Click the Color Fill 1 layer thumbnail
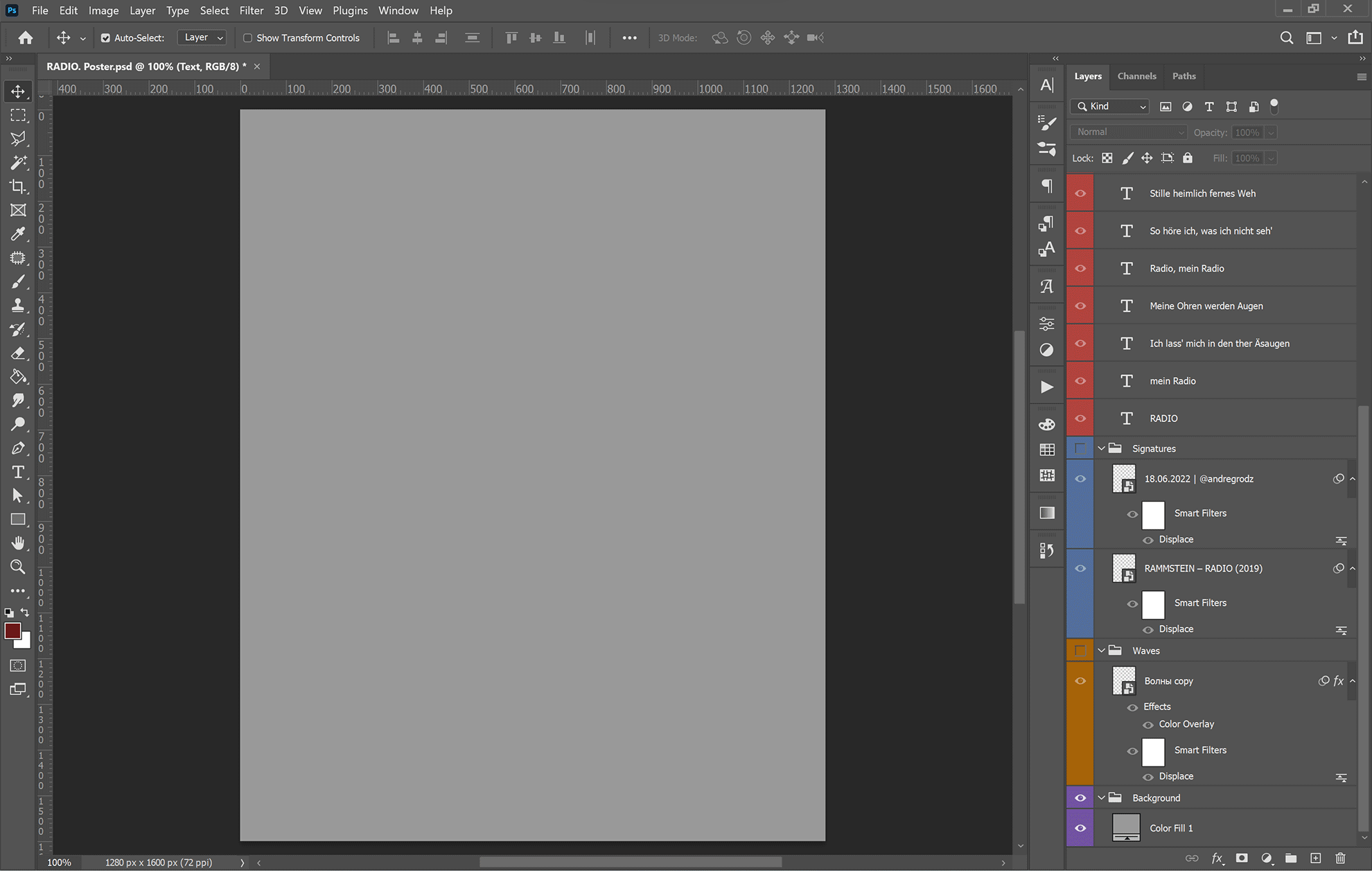 click(x=1126, y=827)
